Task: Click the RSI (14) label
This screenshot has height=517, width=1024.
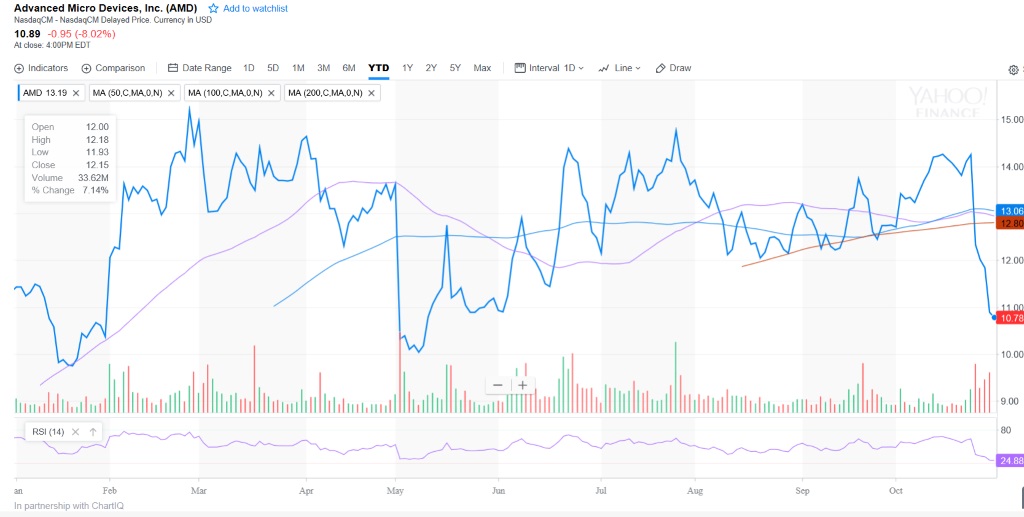Action: tap(47, 431)
